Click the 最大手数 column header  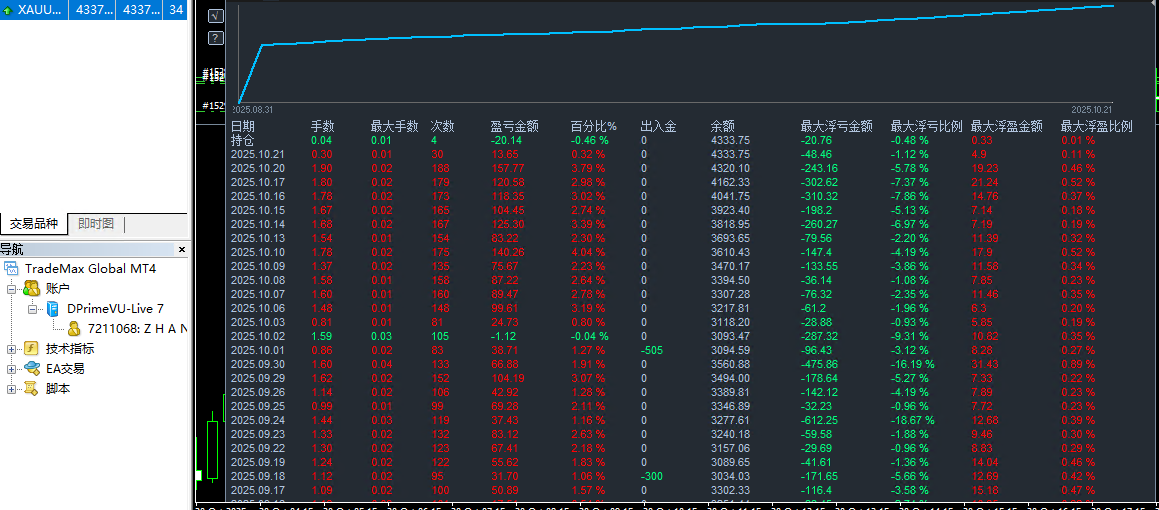pos(395,126)
